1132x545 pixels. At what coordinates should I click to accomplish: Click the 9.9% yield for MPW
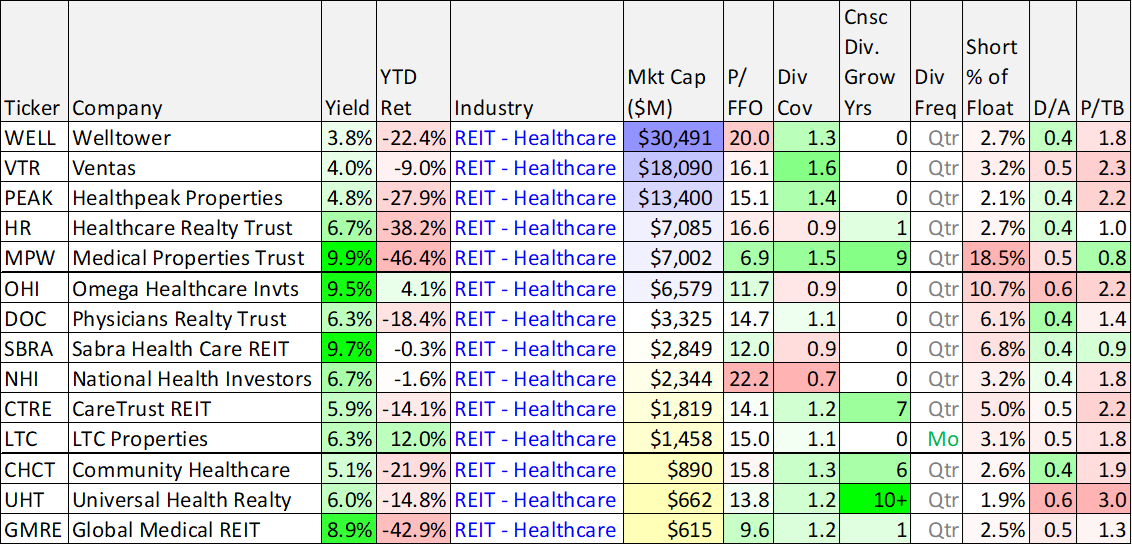pyautogui.click(x=349, y=258)
